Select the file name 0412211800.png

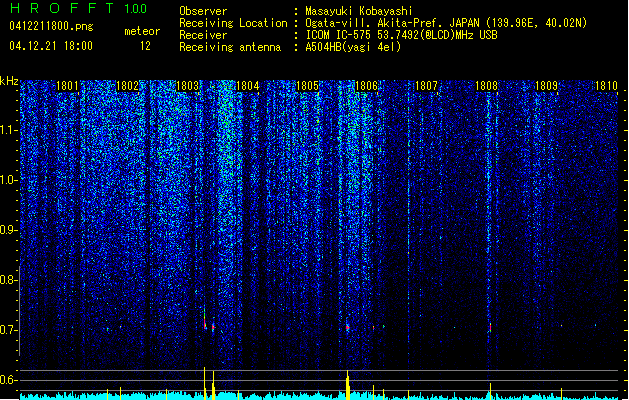51,26
